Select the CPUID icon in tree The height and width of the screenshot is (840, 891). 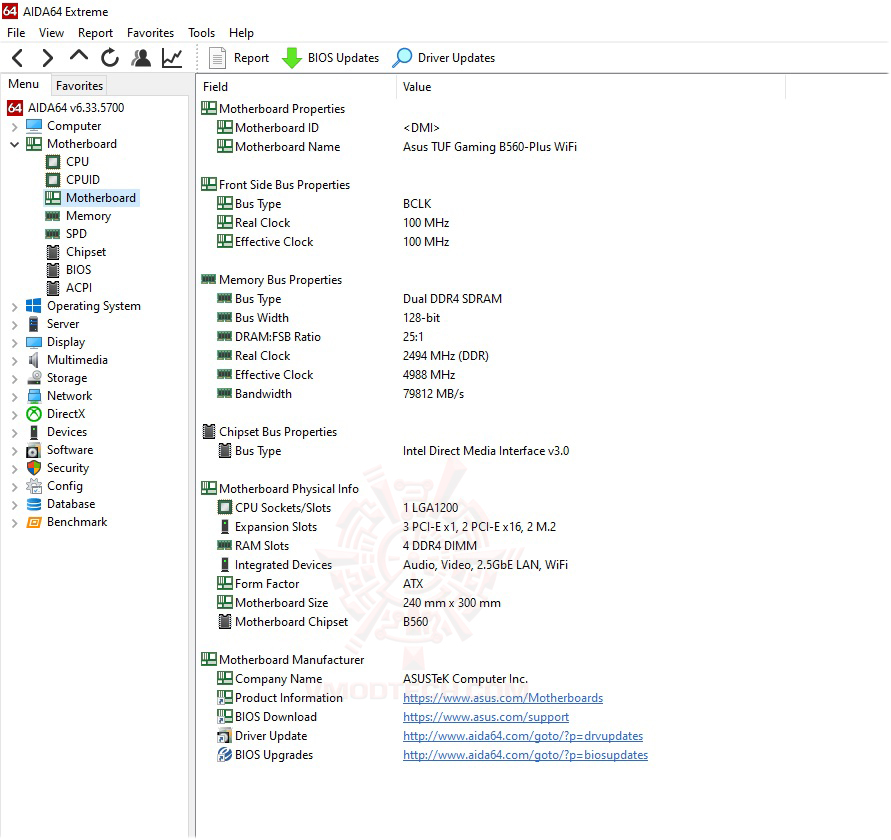pos(53,180)
